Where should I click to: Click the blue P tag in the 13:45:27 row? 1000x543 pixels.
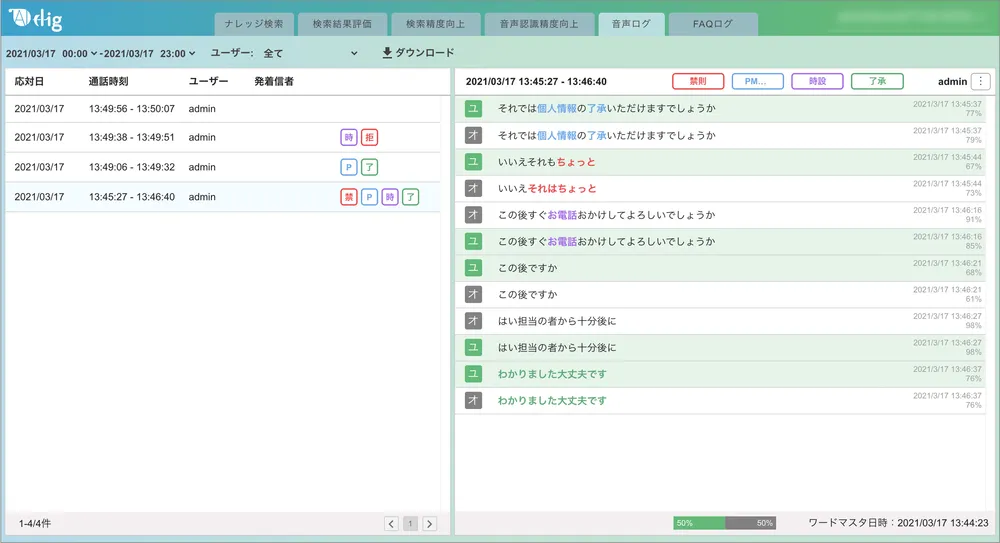369,197
